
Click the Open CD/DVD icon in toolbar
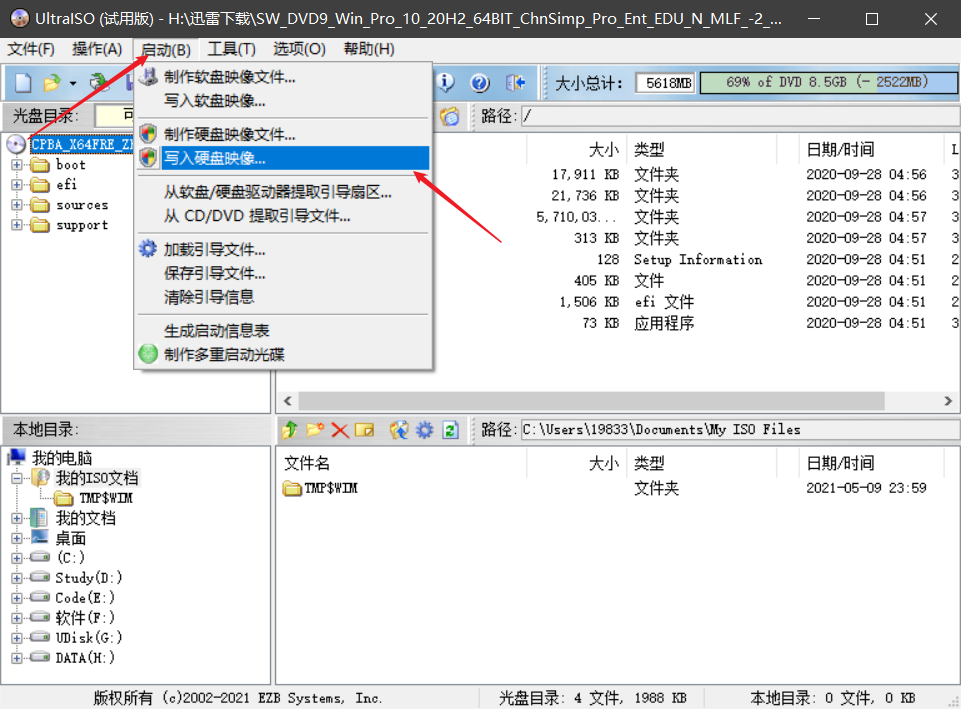click(x=99, y=82)
